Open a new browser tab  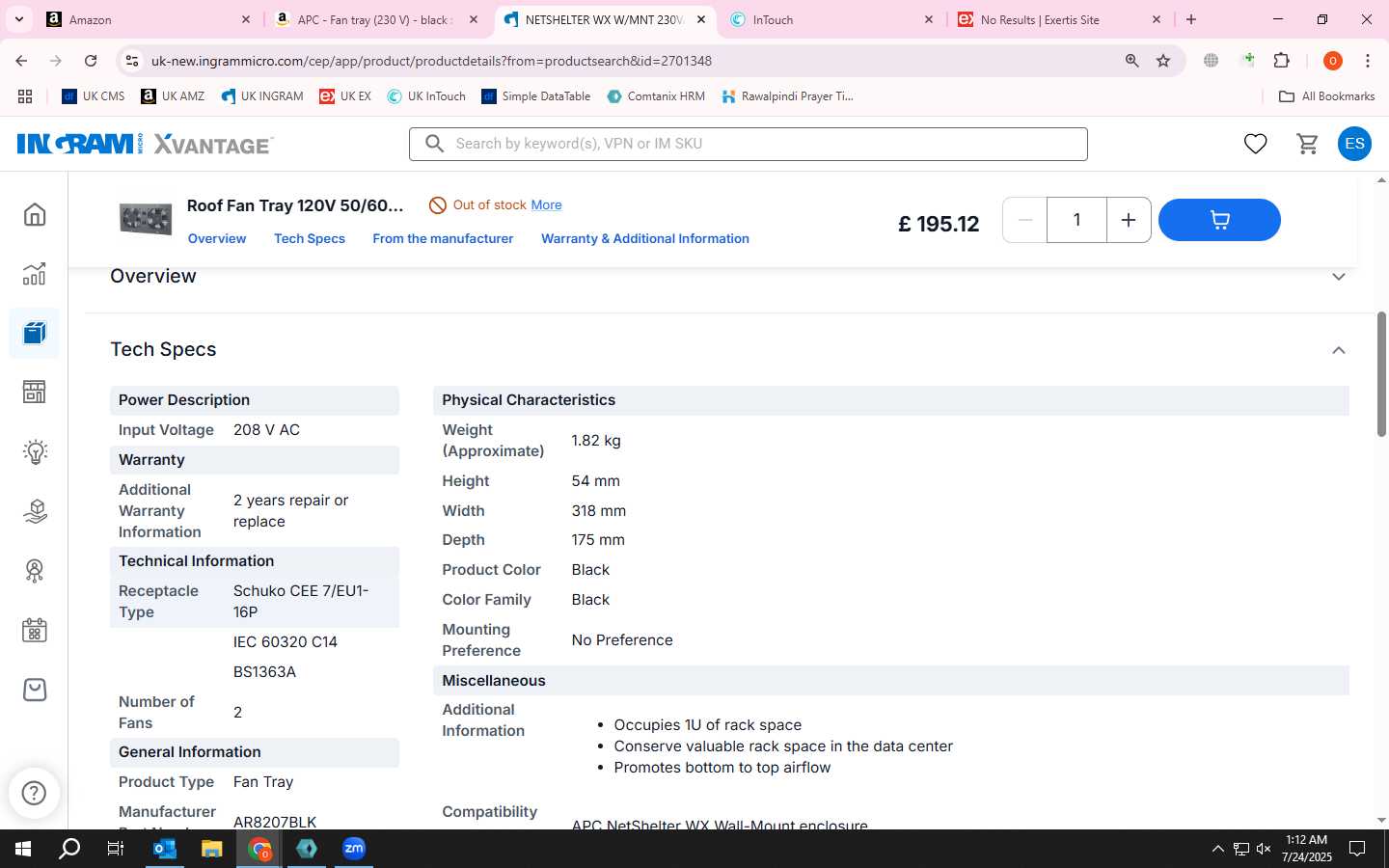pos(1191,19)
